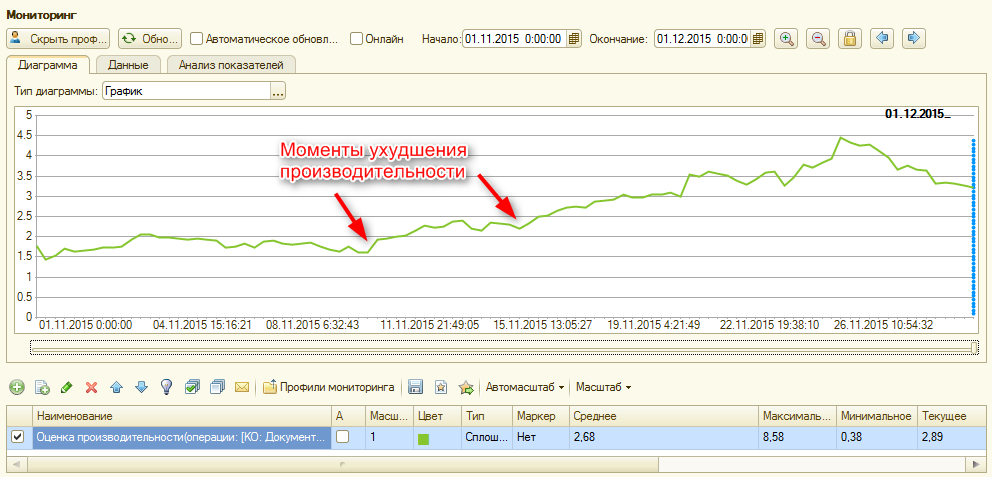The image size is (992, 477).
Task: Open the Анализ показателей tab
Action: tap(231, 65)
